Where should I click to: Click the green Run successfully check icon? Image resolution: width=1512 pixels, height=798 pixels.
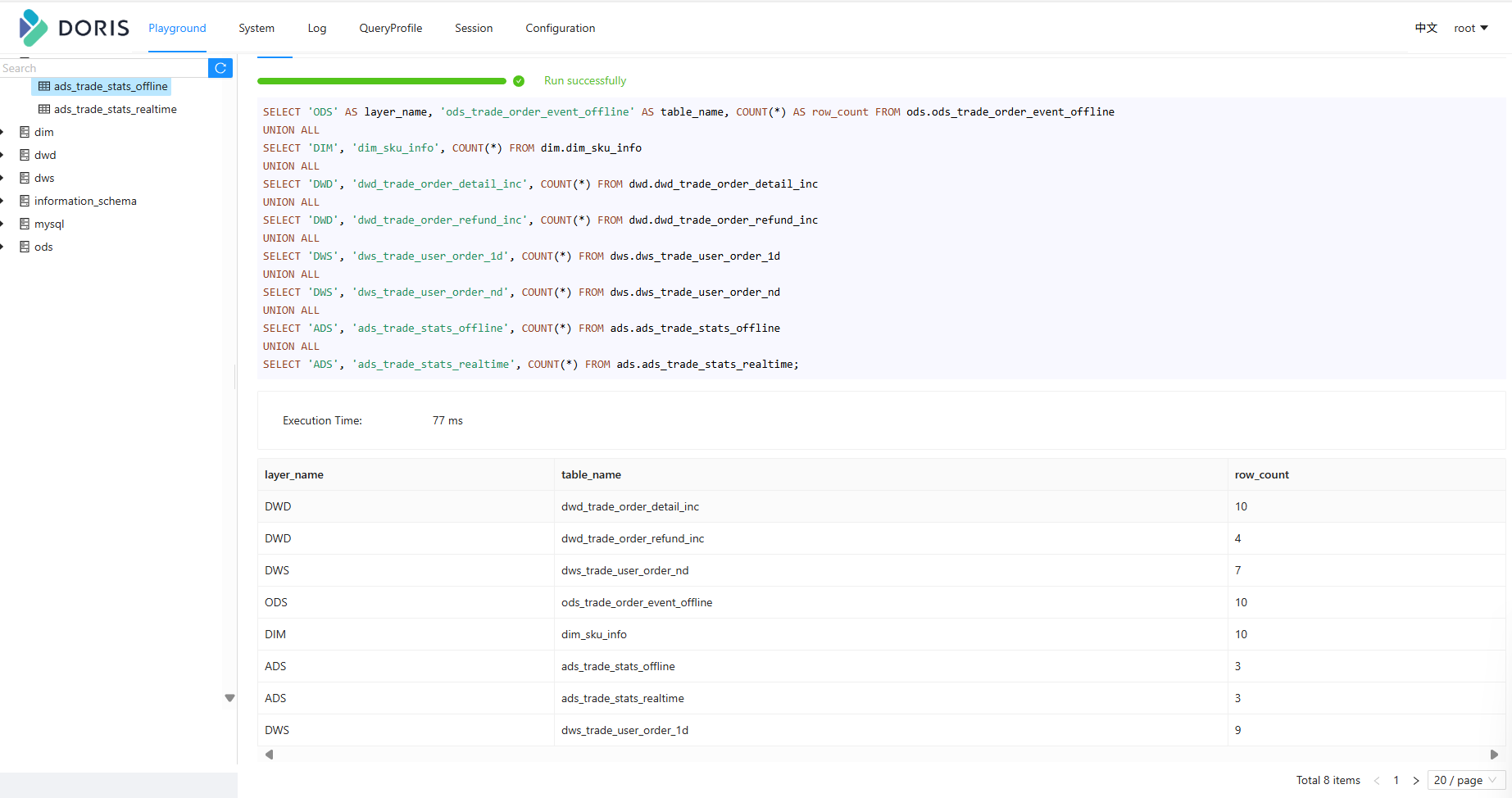(519, 81)
